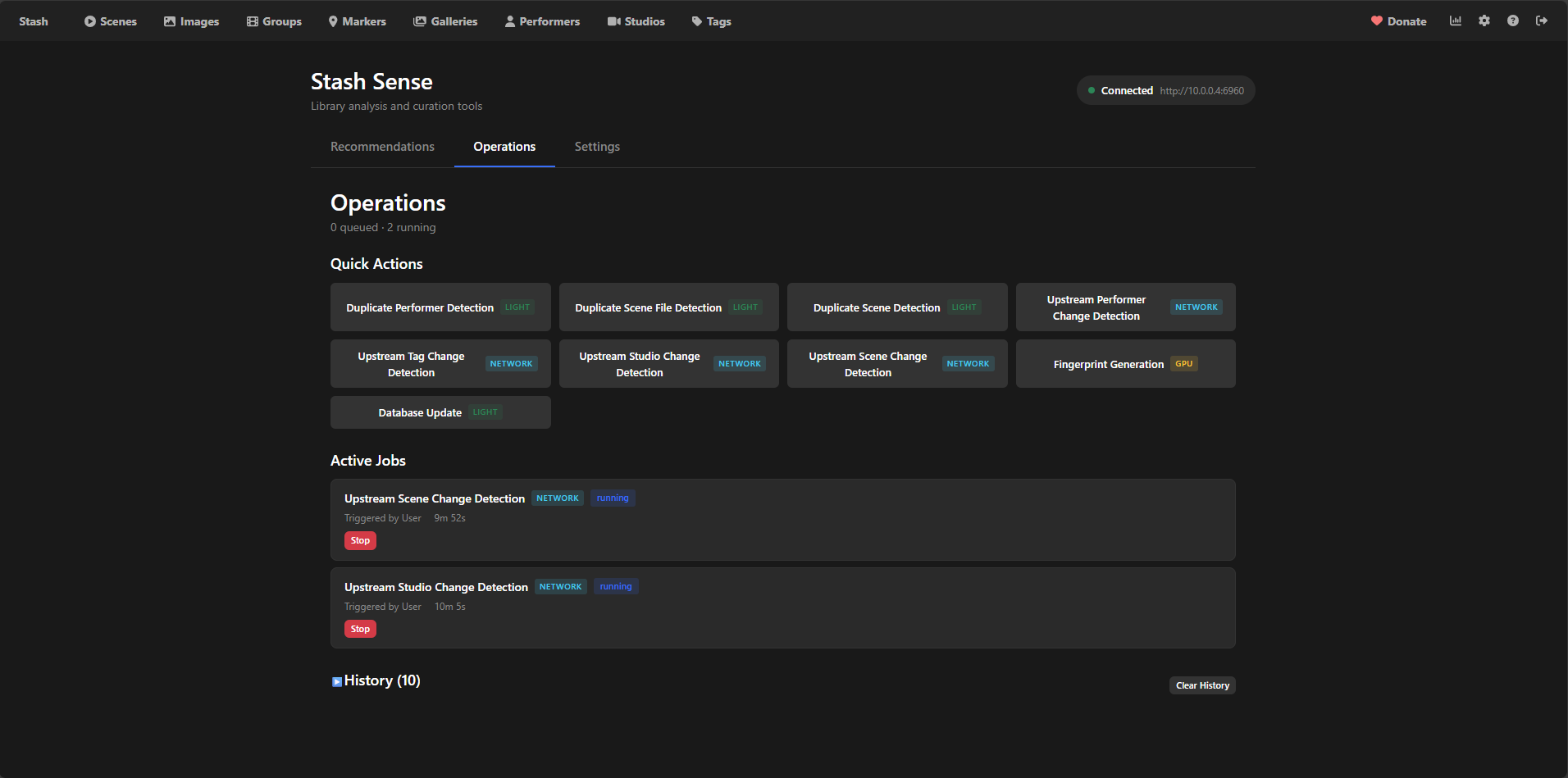
Task: Open Scenes from the navigation bar
Action: [111, 21]
